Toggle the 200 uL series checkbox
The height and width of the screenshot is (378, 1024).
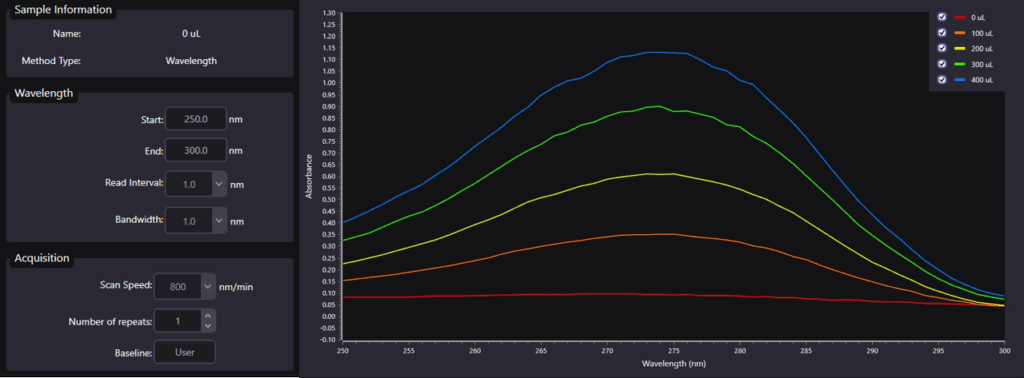click(942, 48)
